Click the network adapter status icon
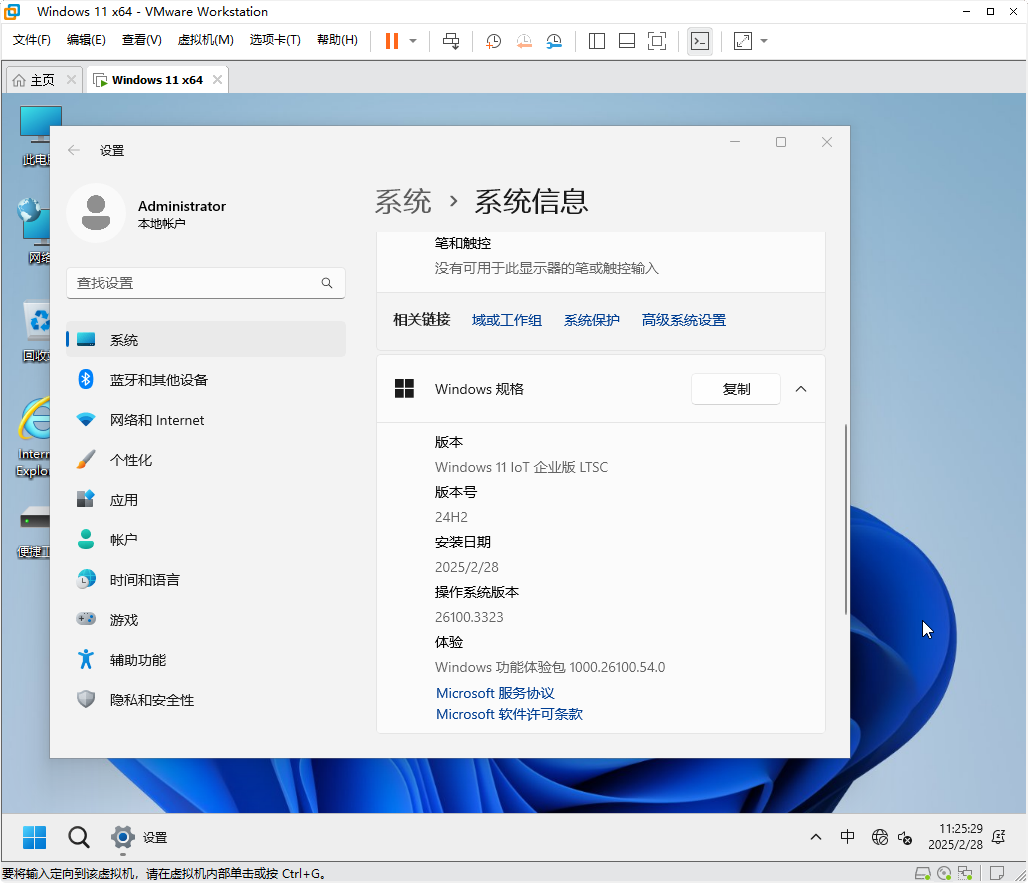 coord(964,872)
